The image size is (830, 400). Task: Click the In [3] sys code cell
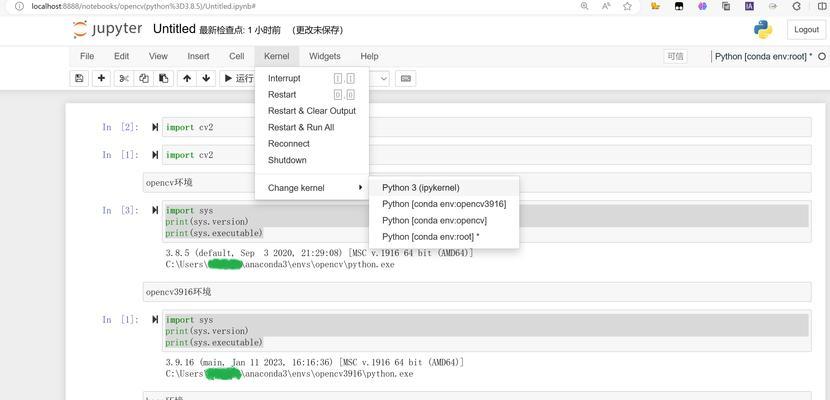point(486,222)
